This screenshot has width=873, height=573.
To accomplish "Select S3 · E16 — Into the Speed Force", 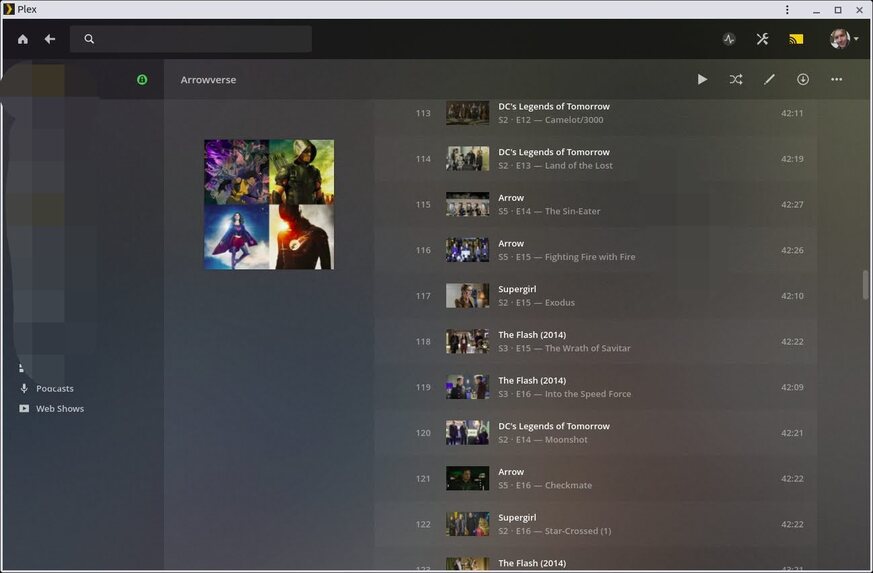I will click(565, 394).
